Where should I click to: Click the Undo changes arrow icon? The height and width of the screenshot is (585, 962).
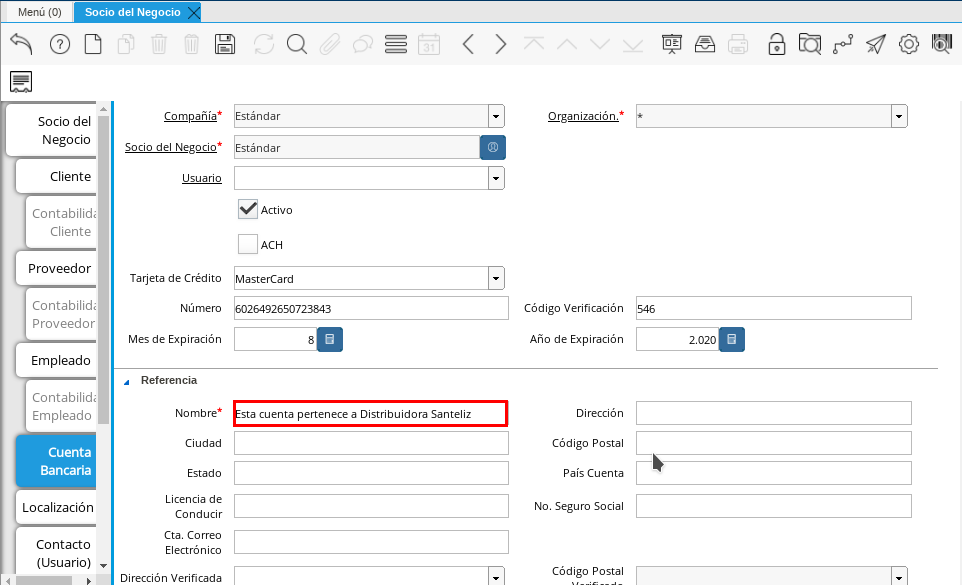pyautogui.click(x=21, y=44)
